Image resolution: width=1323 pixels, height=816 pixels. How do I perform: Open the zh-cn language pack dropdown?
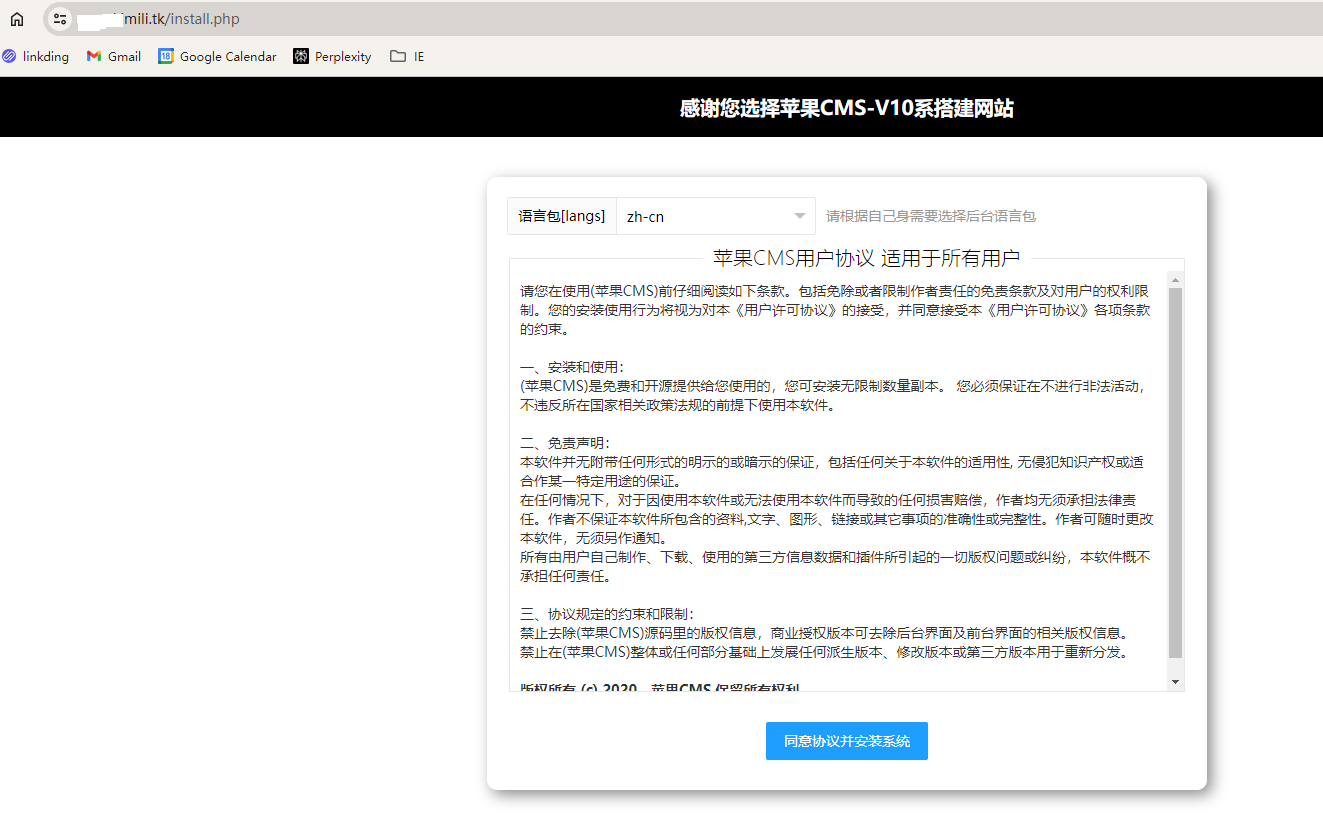[715, 216]
